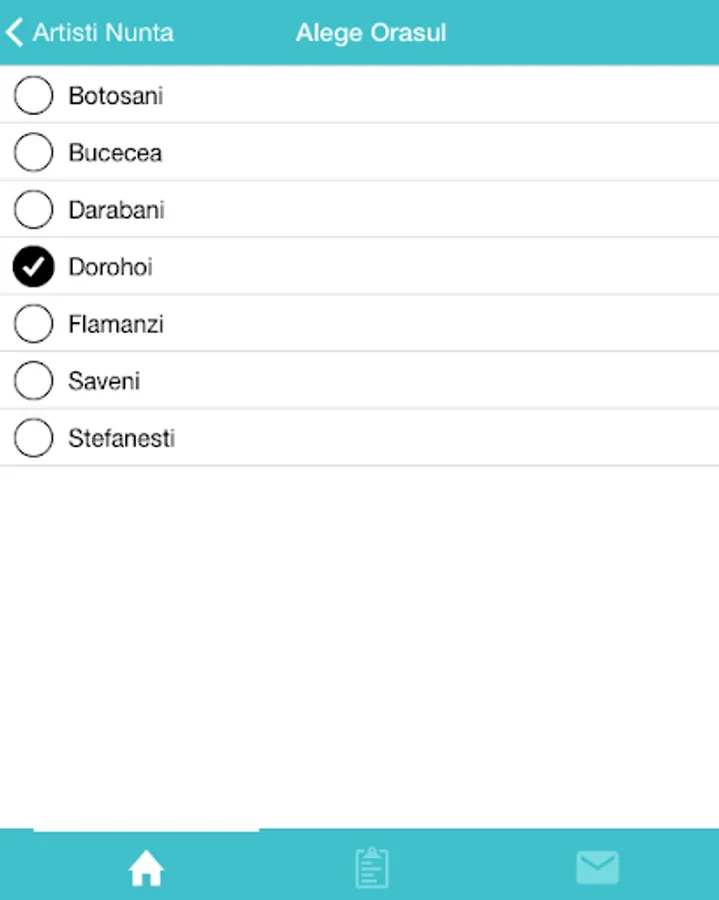Click the Darabani city name text

[116, 210]
